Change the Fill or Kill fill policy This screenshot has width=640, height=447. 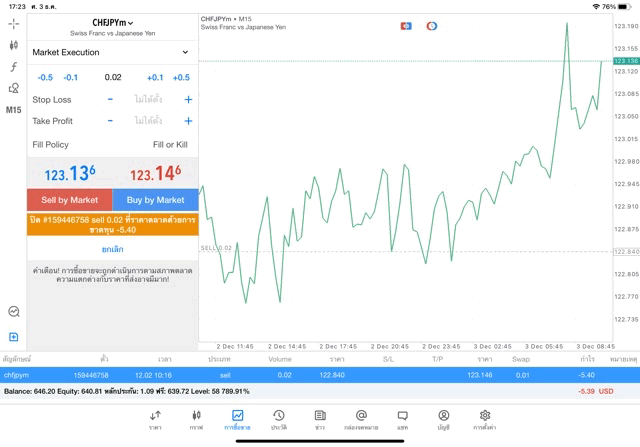[x=170, y=145]
